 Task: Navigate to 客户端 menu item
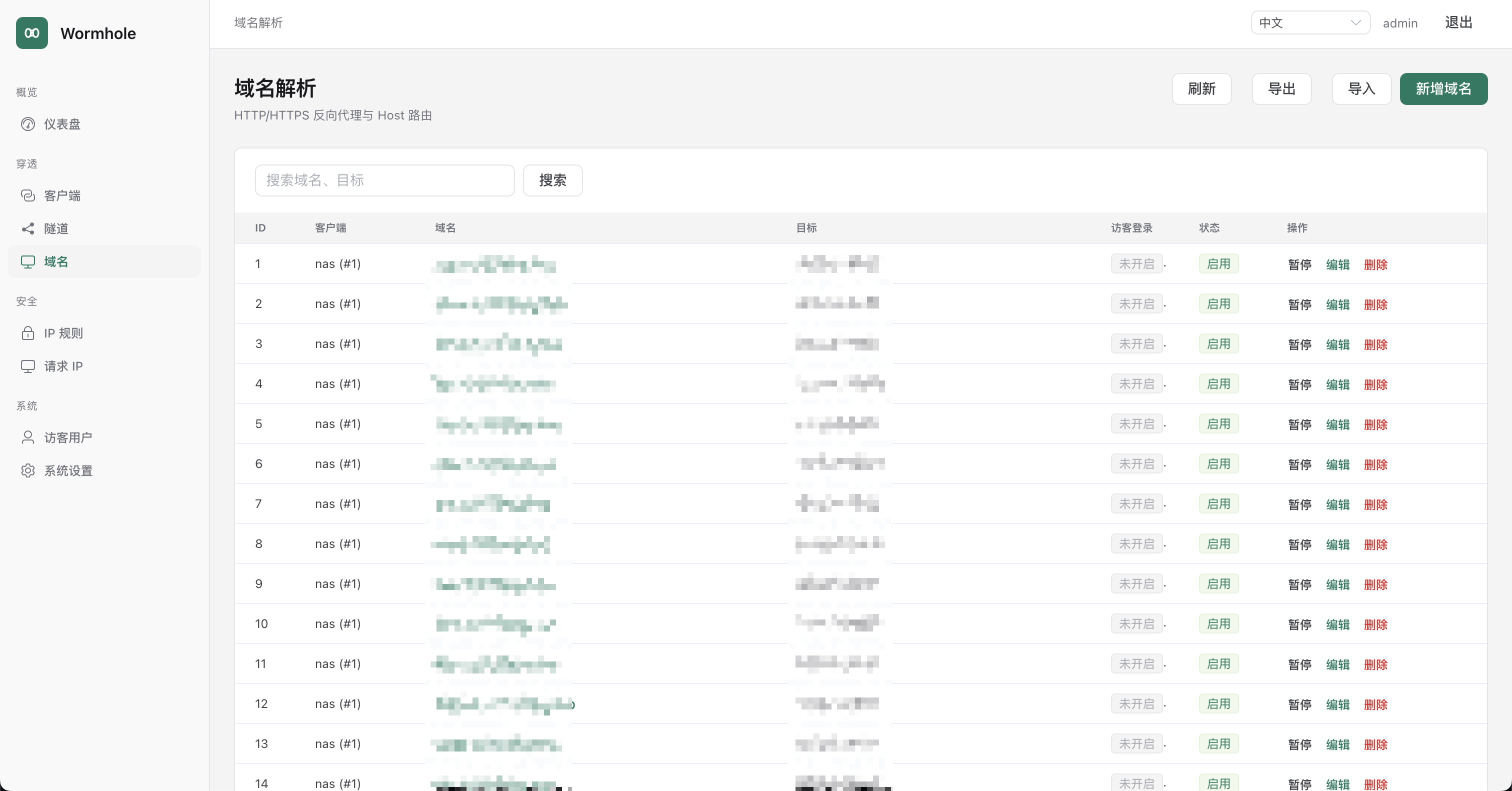point(104,195)
